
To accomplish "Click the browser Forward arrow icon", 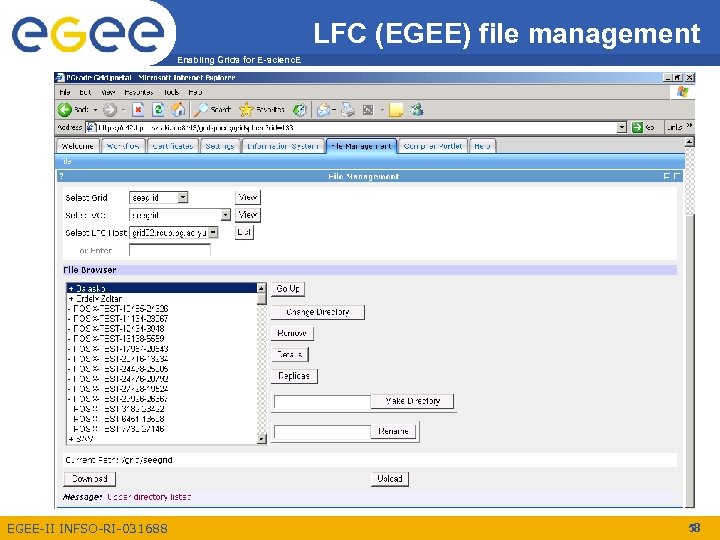I will [x=110, y=110].
